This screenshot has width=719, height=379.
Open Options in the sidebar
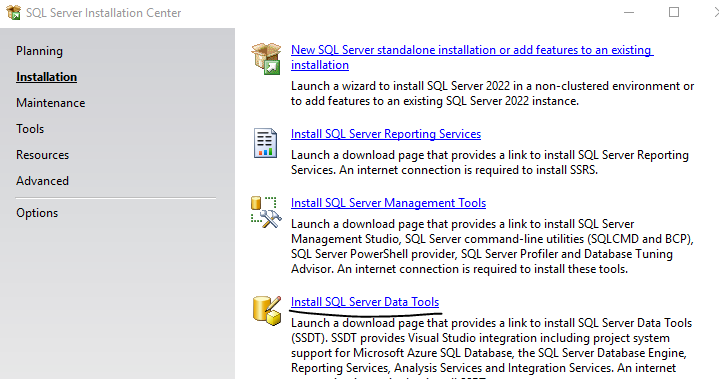[x=37, y=213]
